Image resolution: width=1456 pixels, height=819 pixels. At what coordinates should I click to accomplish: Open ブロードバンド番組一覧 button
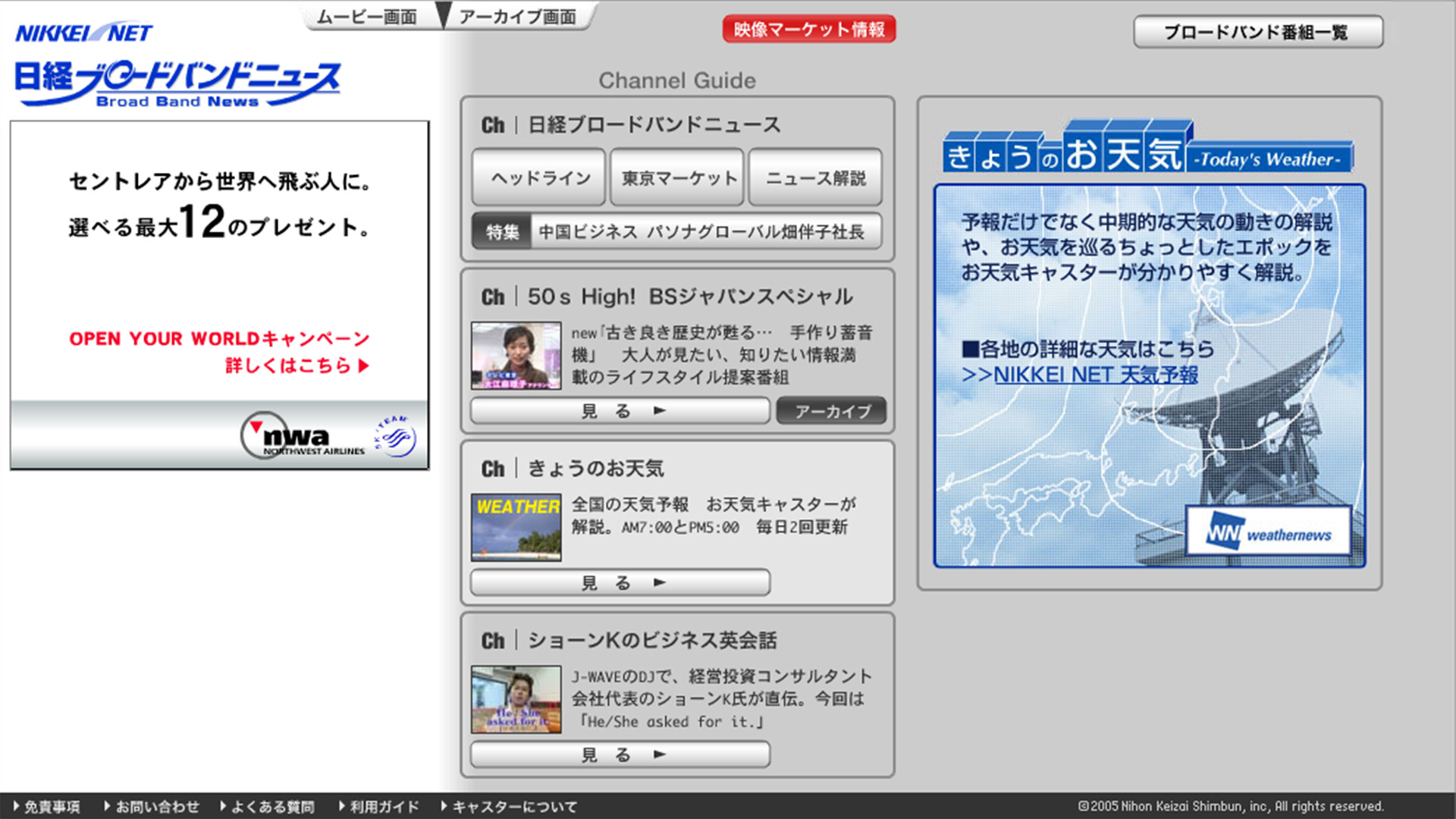tap(1258, 32)
